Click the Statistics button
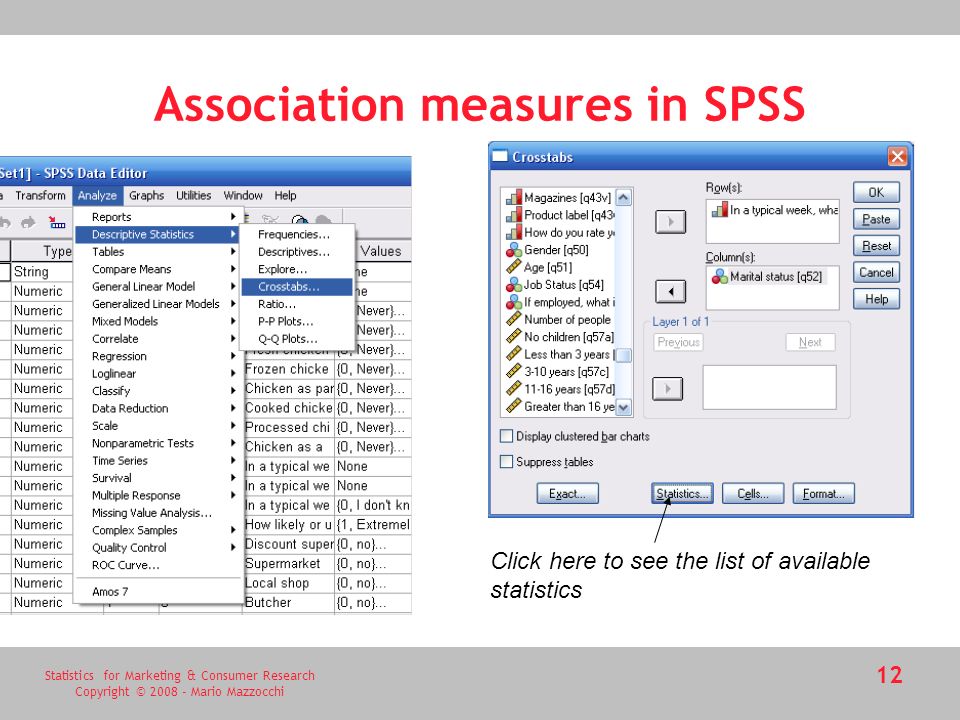 point(682,493)
